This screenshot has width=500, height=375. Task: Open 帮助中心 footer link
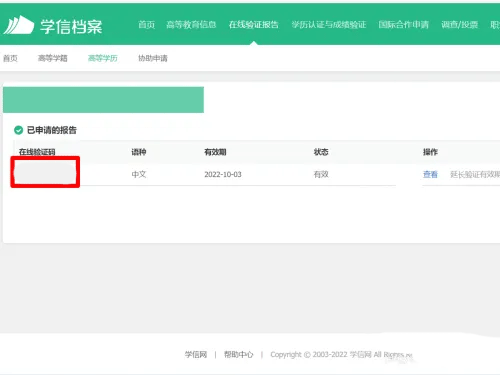[x=239, y=354]
